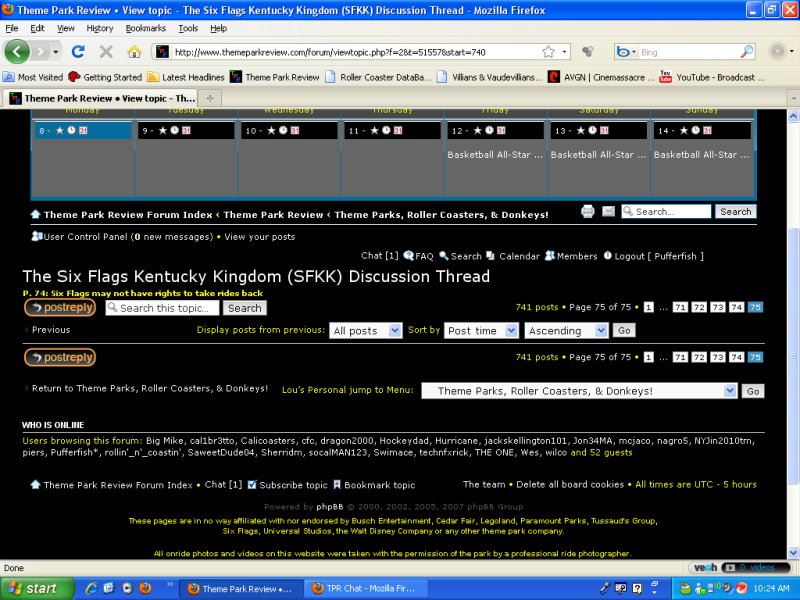Click the Stop loading X icon

point(106,52)
